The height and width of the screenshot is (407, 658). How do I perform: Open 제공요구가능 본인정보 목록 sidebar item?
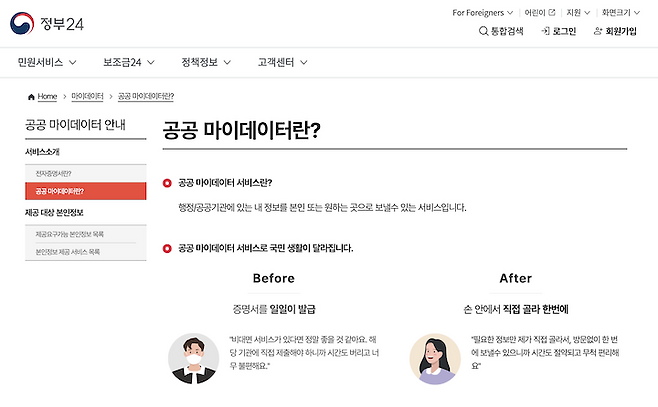(x=86, y=234)
